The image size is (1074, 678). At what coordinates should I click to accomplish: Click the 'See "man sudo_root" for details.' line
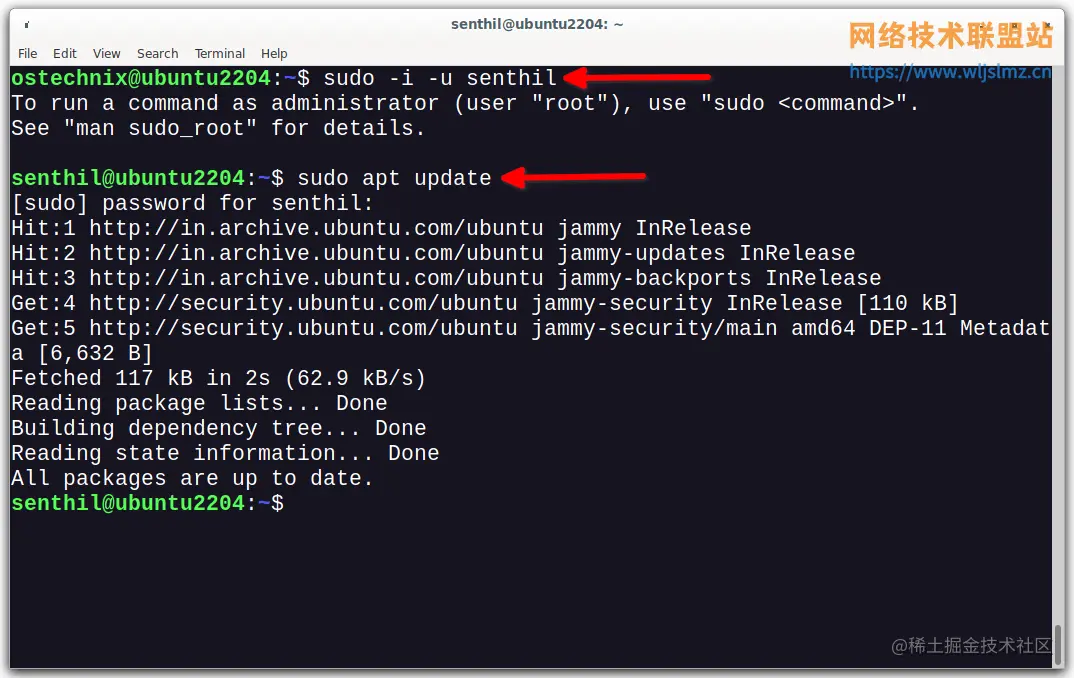coord(218,128)
